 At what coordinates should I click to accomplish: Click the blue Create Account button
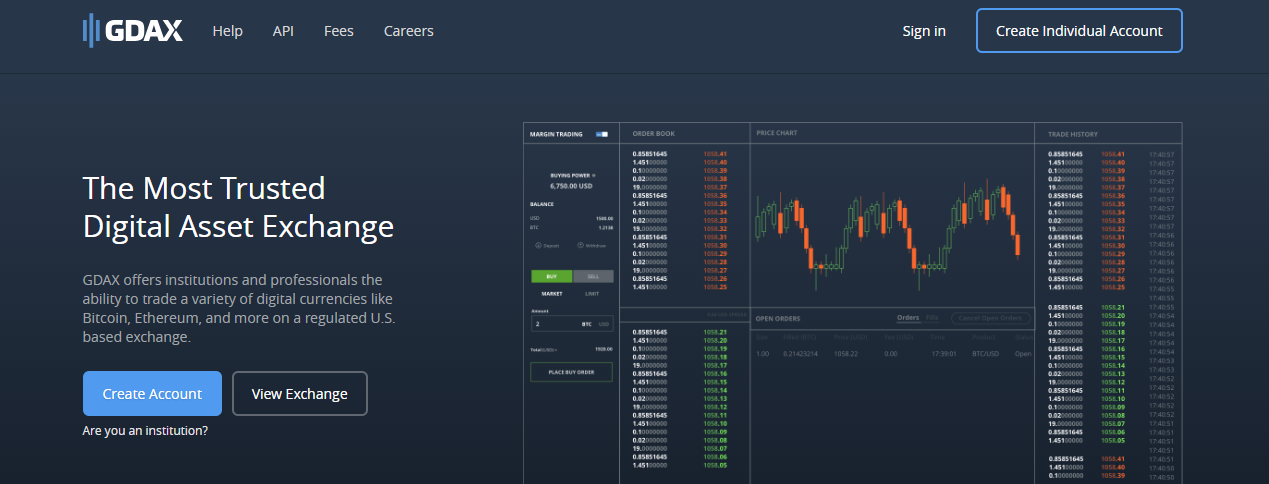(152, 393)
